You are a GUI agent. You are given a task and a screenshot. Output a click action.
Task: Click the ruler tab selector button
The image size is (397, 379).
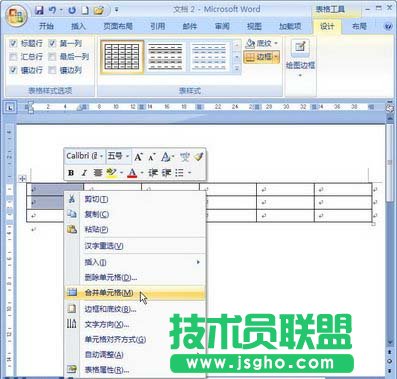click(11, 107)
